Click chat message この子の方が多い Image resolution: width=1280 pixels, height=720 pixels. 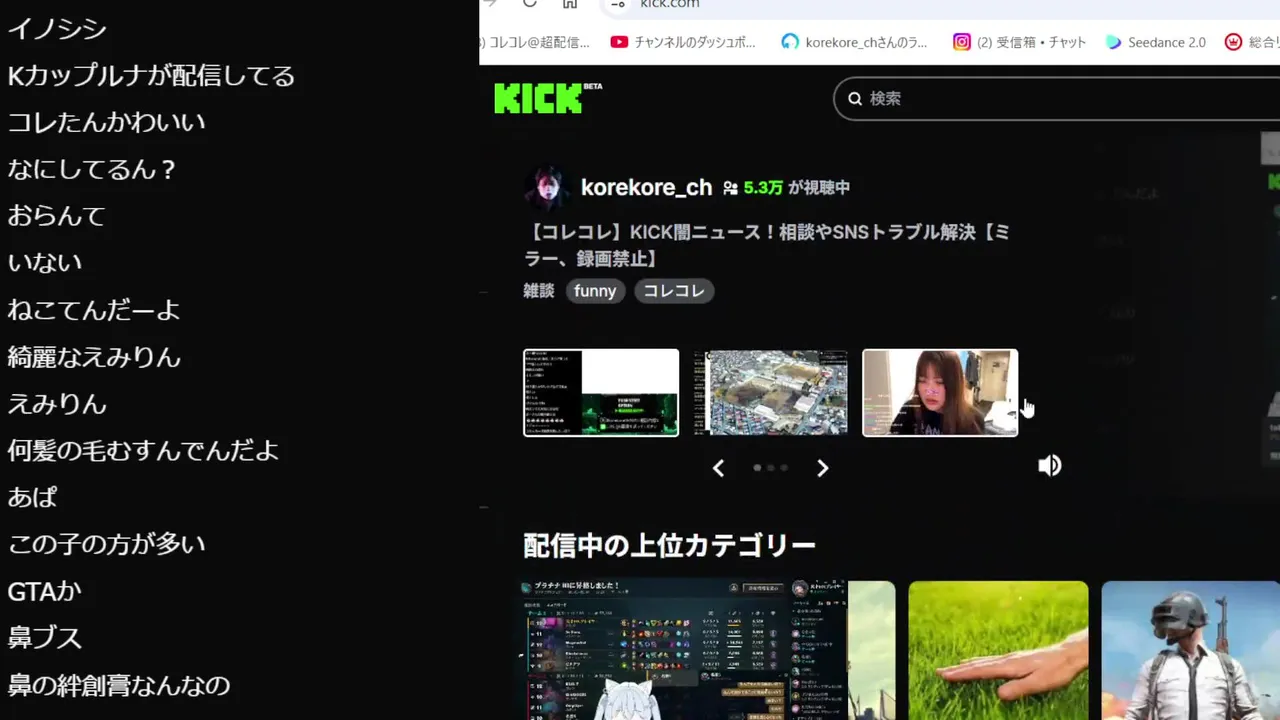(106, 544)
